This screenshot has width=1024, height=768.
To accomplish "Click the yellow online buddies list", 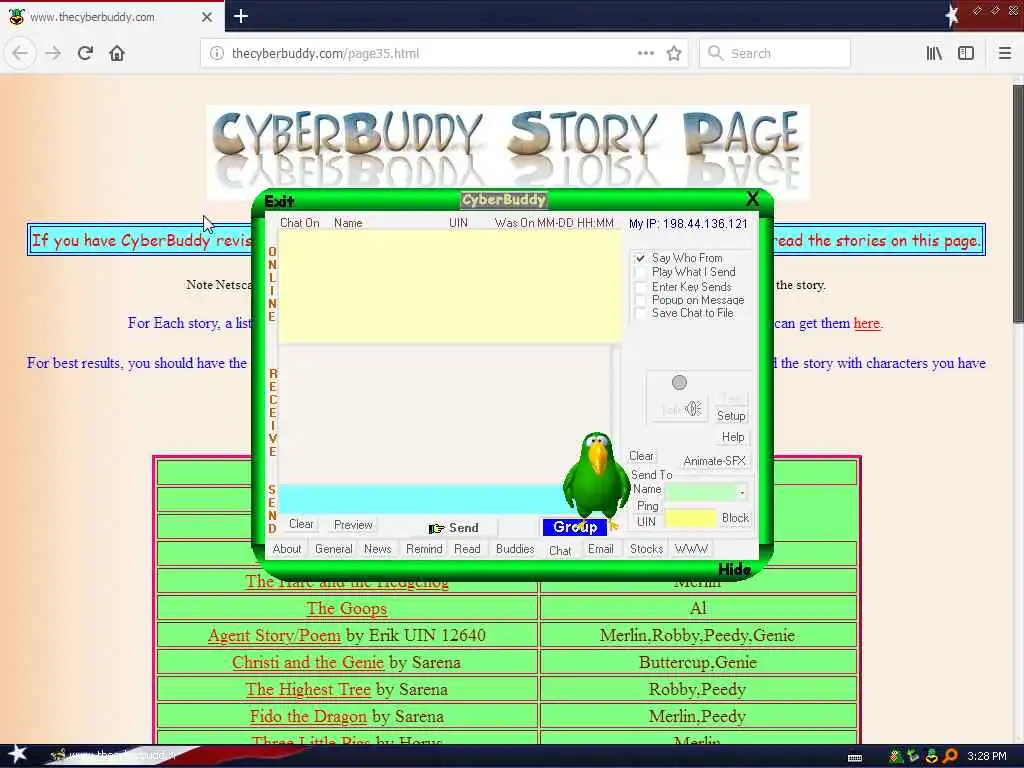I will pos(450,286).
